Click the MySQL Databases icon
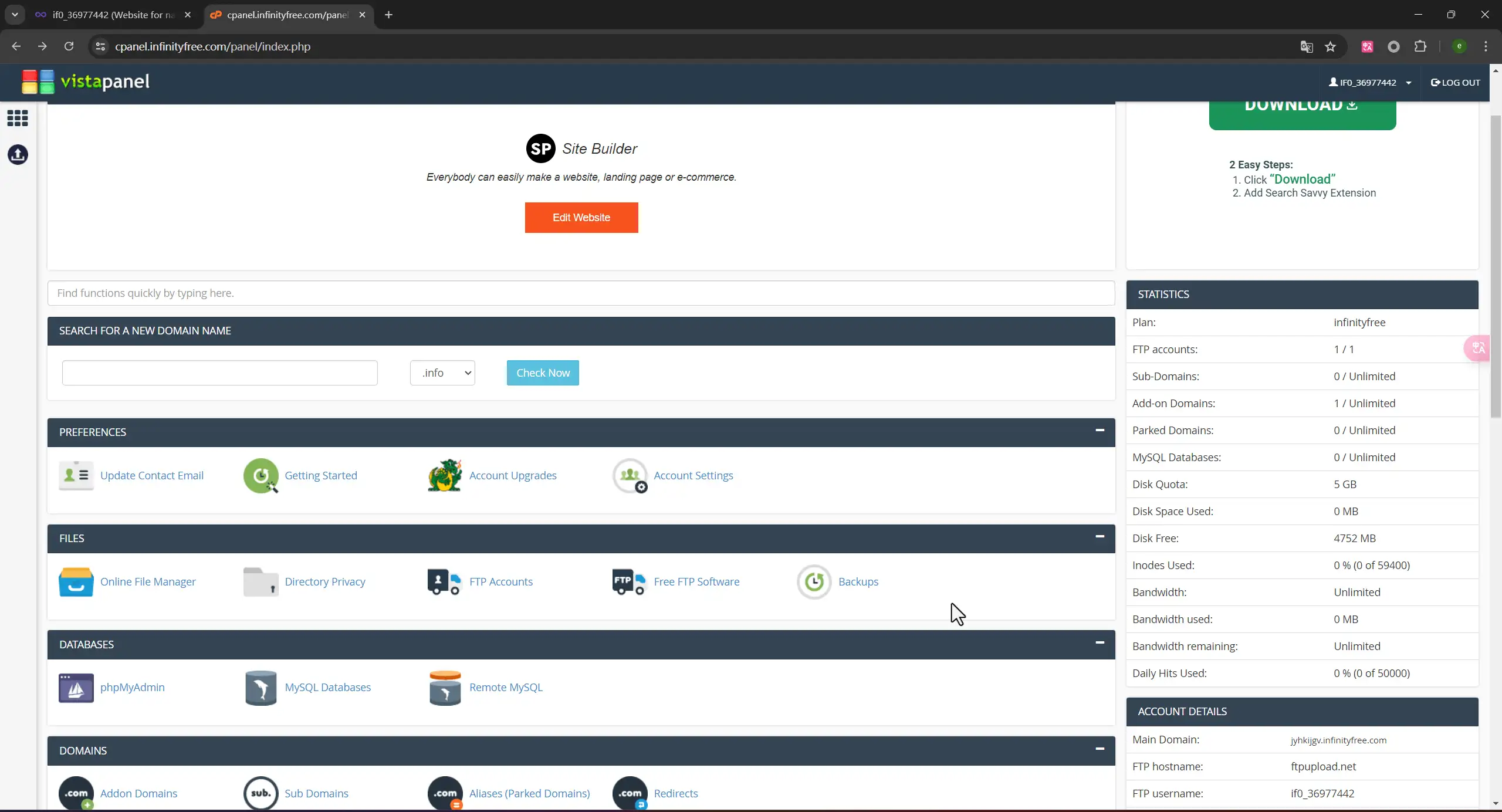Screen dimensions: 1502x812 (x=261, y=688)
